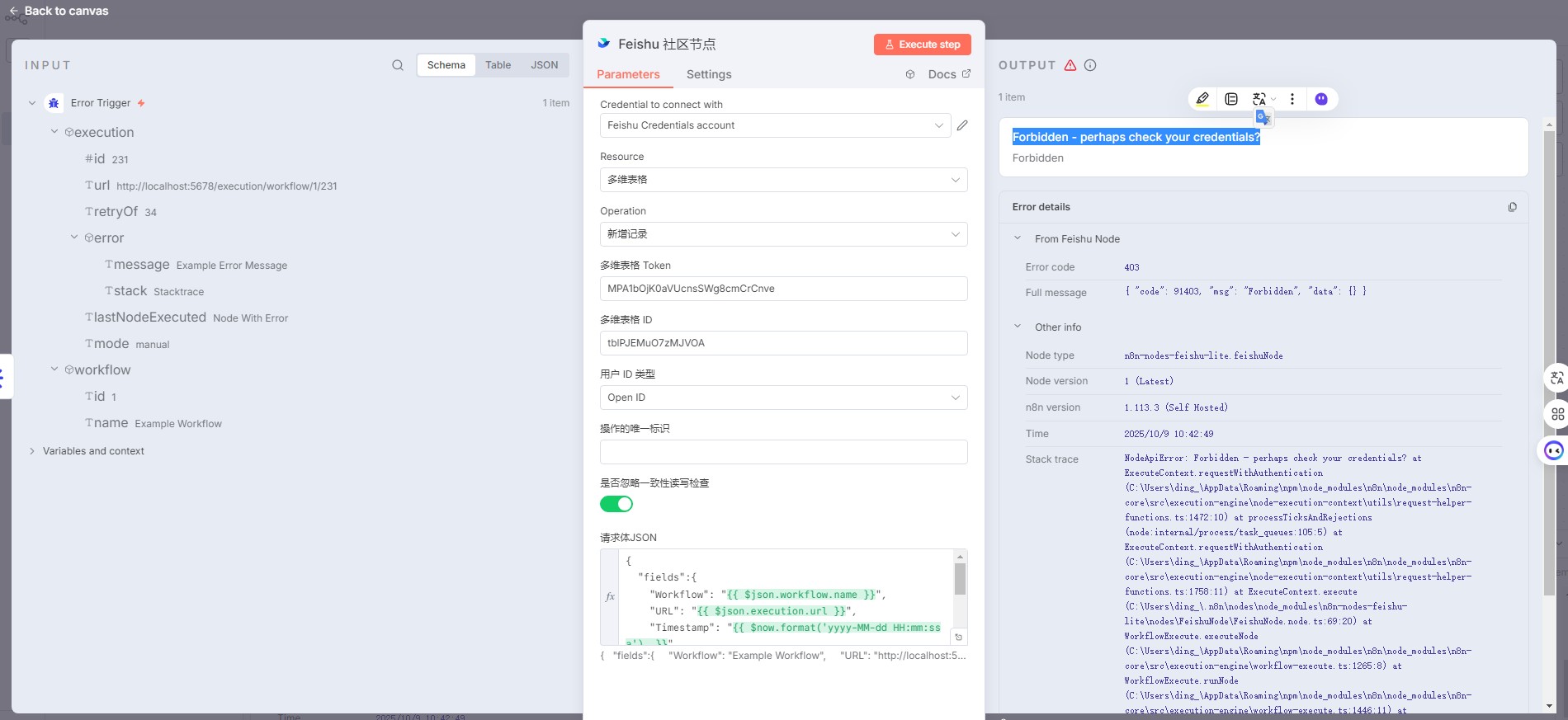Image resolution: width=1568 pixels, height=720 pixels.
Task: Select the execution id 231 field
Action: point(107,159)
